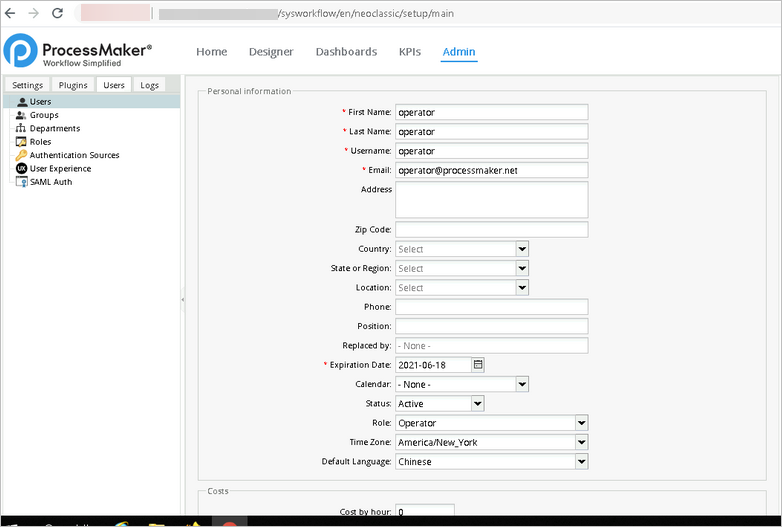Open the Default Language dropdown

(x=581, y=462)
